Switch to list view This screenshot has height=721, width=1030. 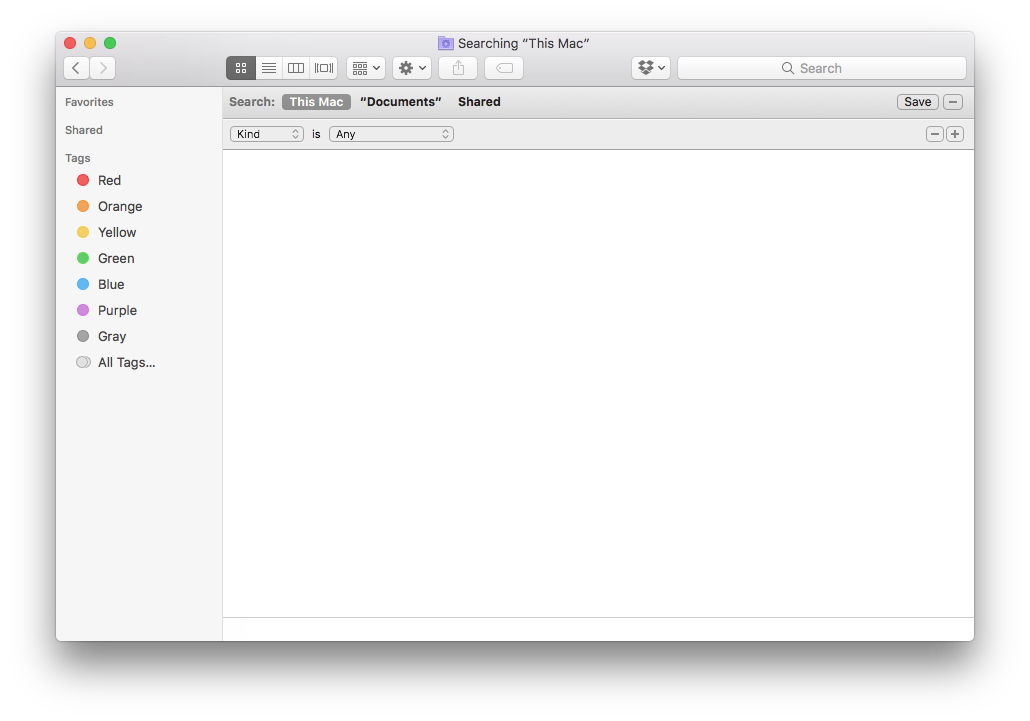tap(269, 68)
